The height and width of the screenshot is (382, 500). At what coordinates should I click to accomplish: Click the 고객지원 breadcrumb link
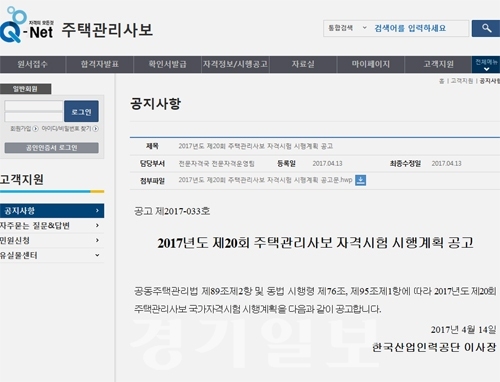(x=462, y=81)
